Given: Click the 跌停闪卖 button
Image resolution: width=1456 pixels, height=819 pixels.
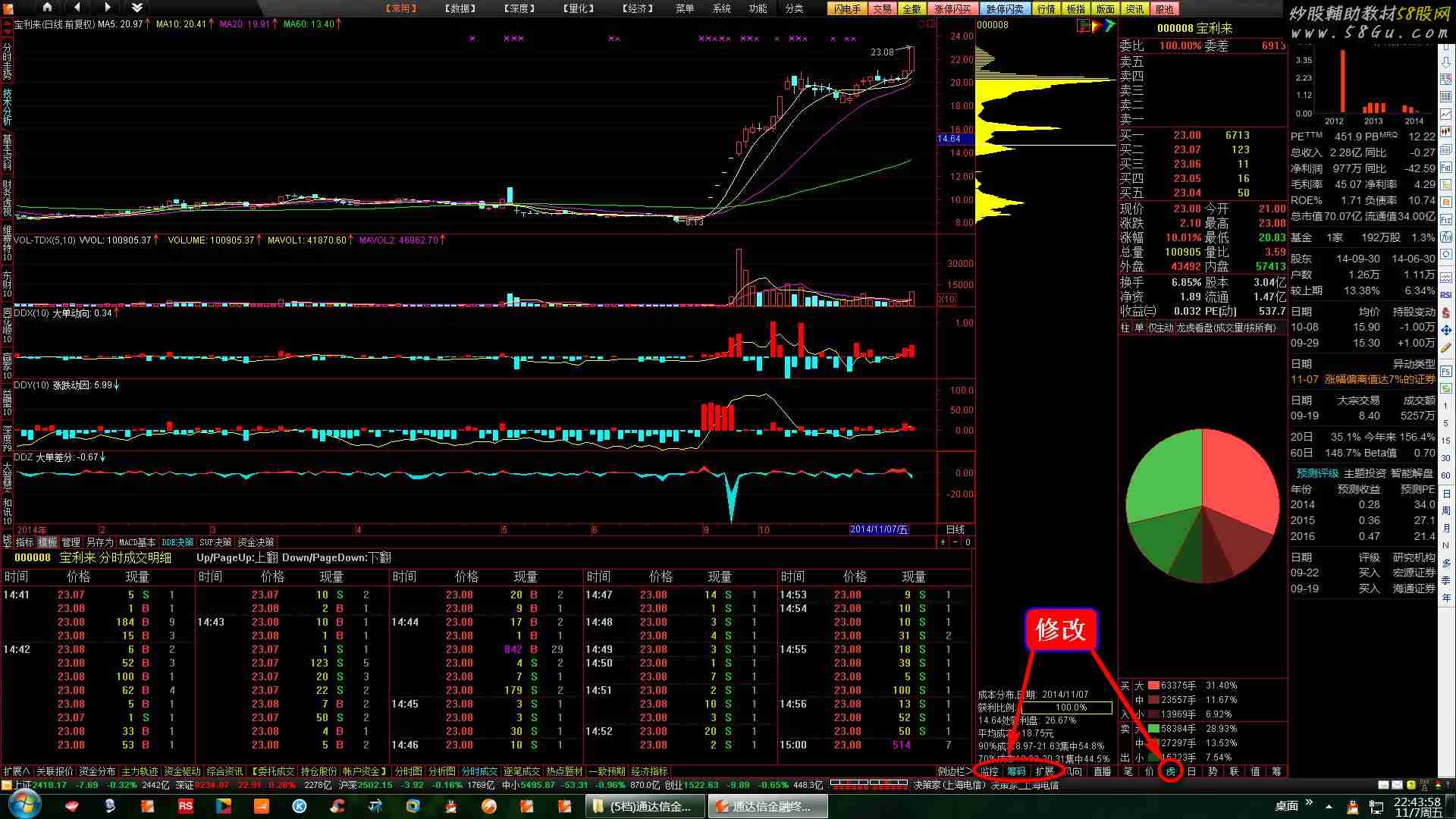Looking at the screenshot, I should (1005, 9).
